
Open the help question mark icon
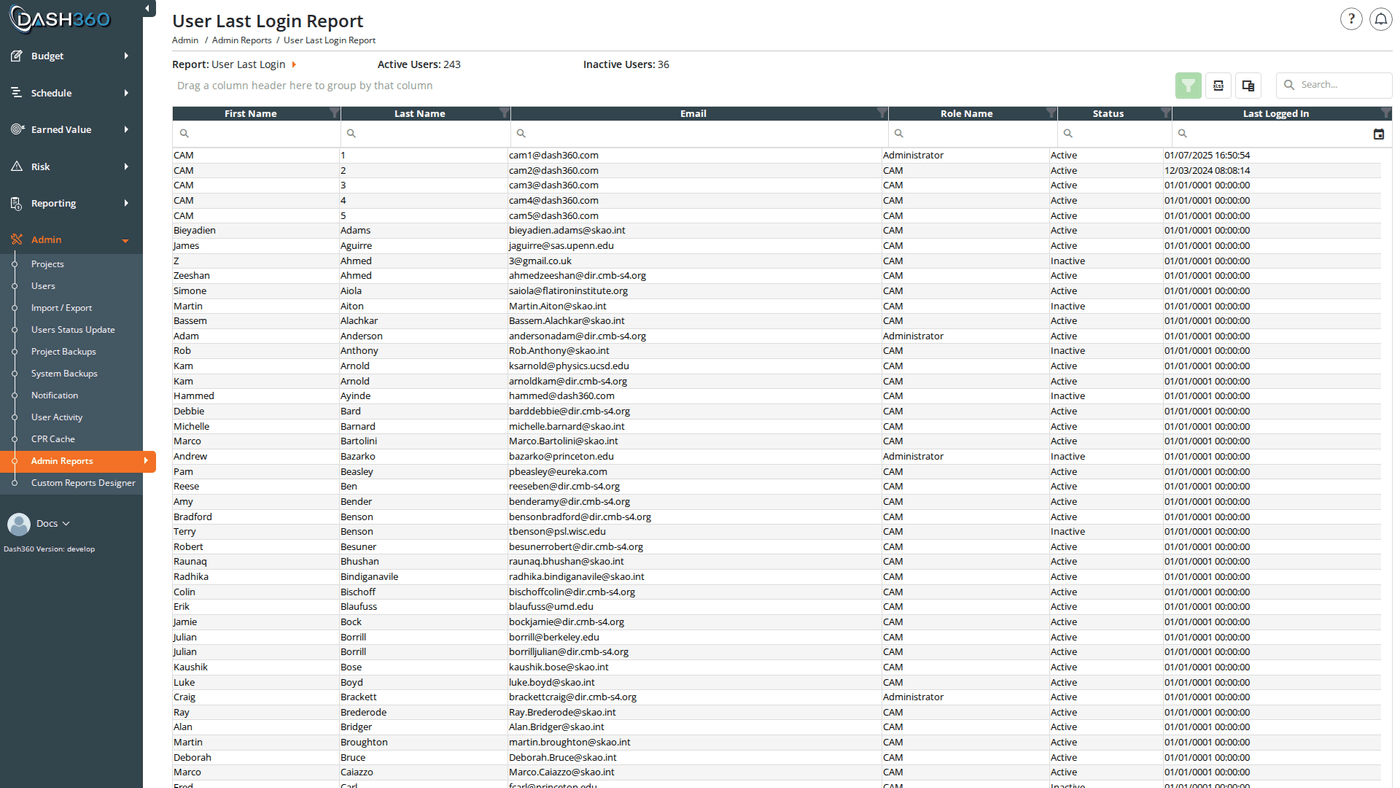(1351, 19)
